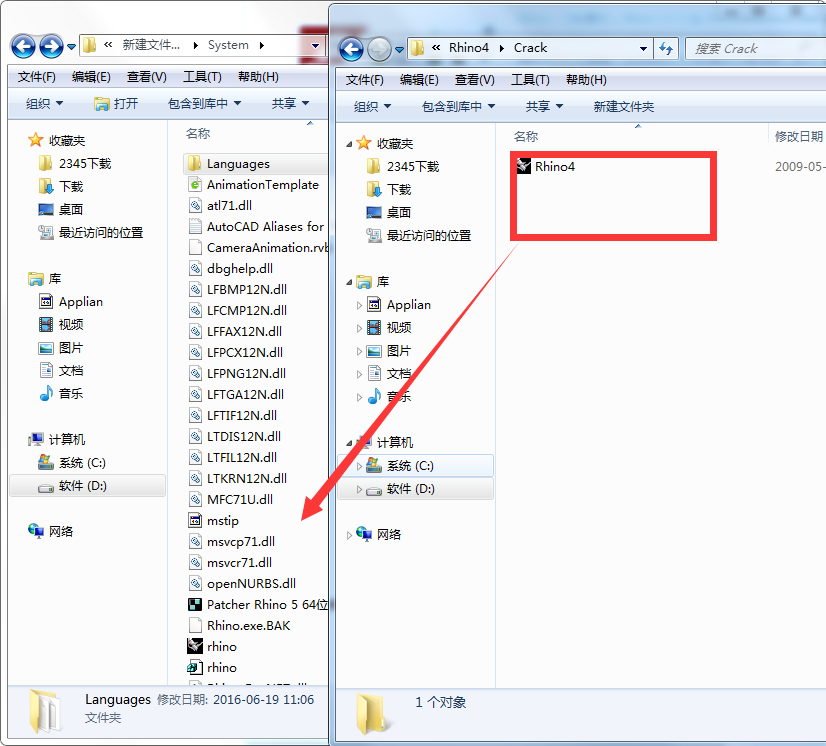This screenshot has height=746, width=826.
Task: Open 文件(F) menu in the Crack window
Action: tap(365, 80)
